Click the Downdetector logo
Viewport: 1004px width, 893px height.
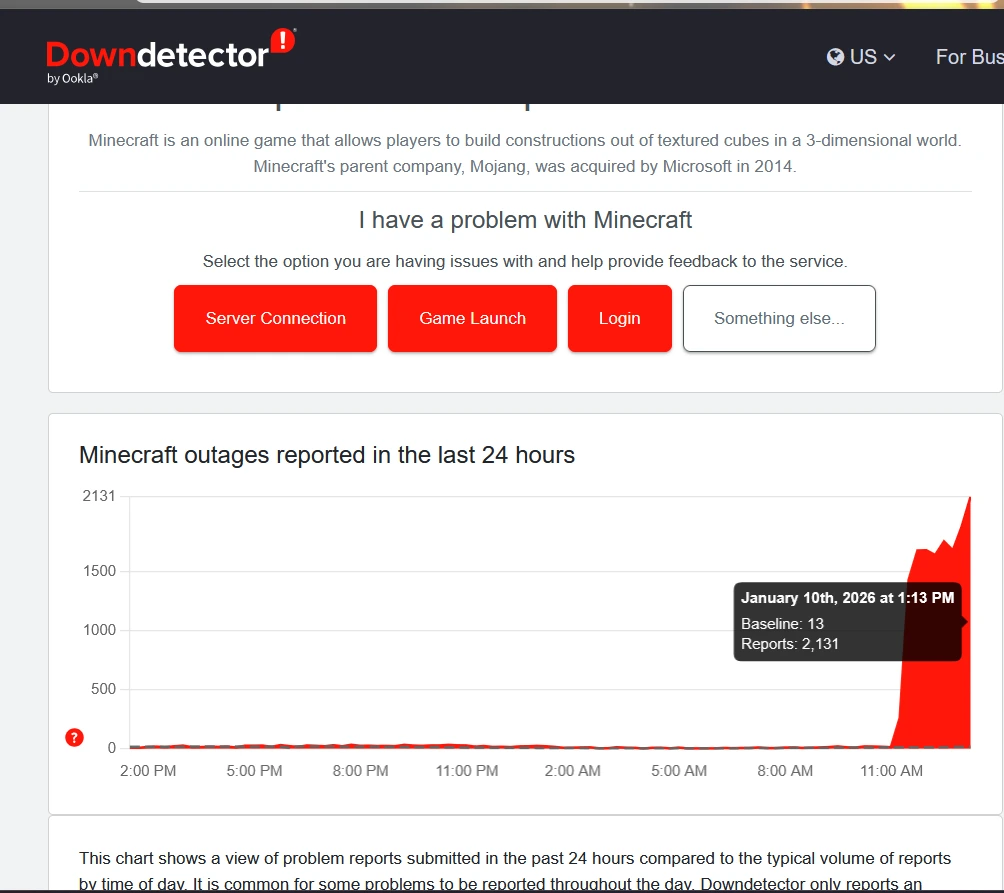[157, 54]
